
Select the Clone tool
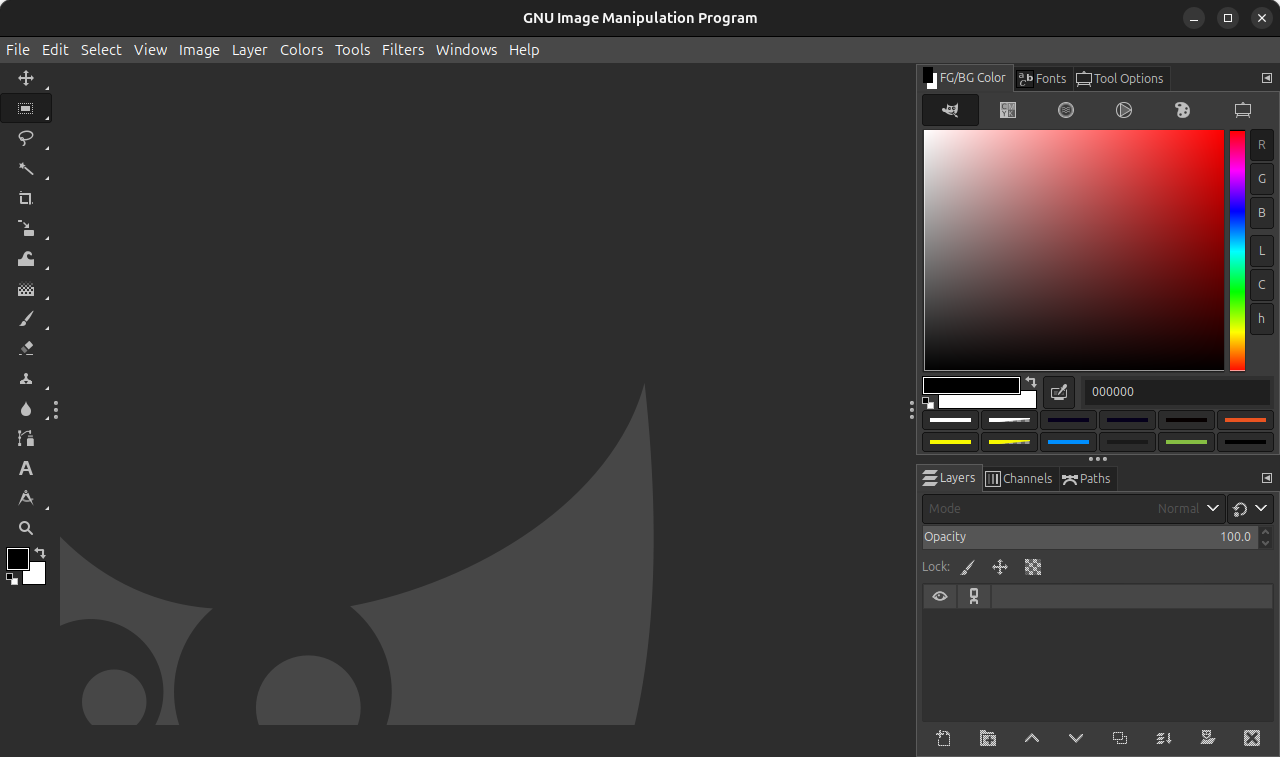[x=25, y=378]
